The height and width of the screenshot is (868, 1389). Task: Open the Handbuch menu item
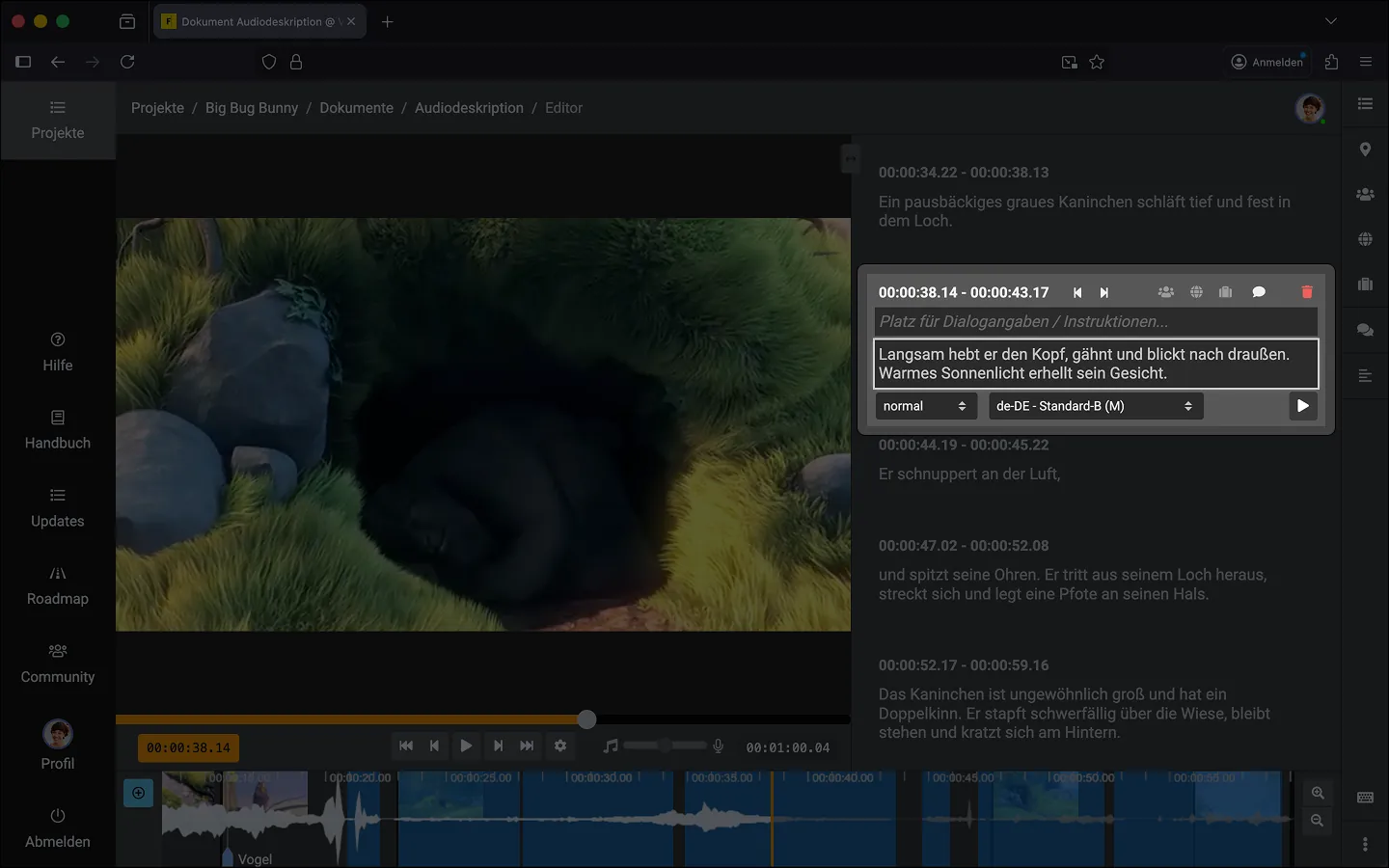point(58,429)
